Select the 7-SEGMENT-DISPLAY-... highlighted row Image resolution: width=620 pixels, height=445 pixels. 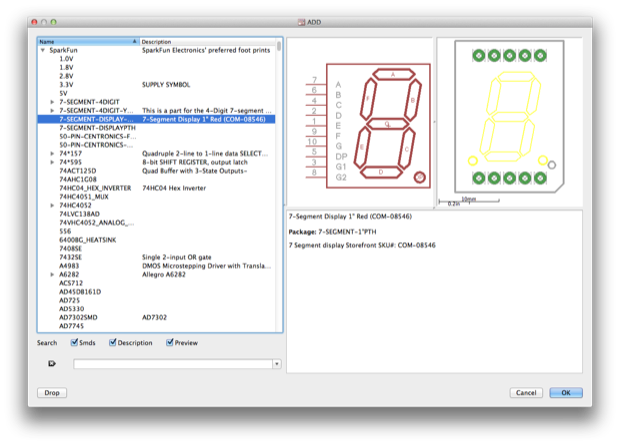[156, 119]
